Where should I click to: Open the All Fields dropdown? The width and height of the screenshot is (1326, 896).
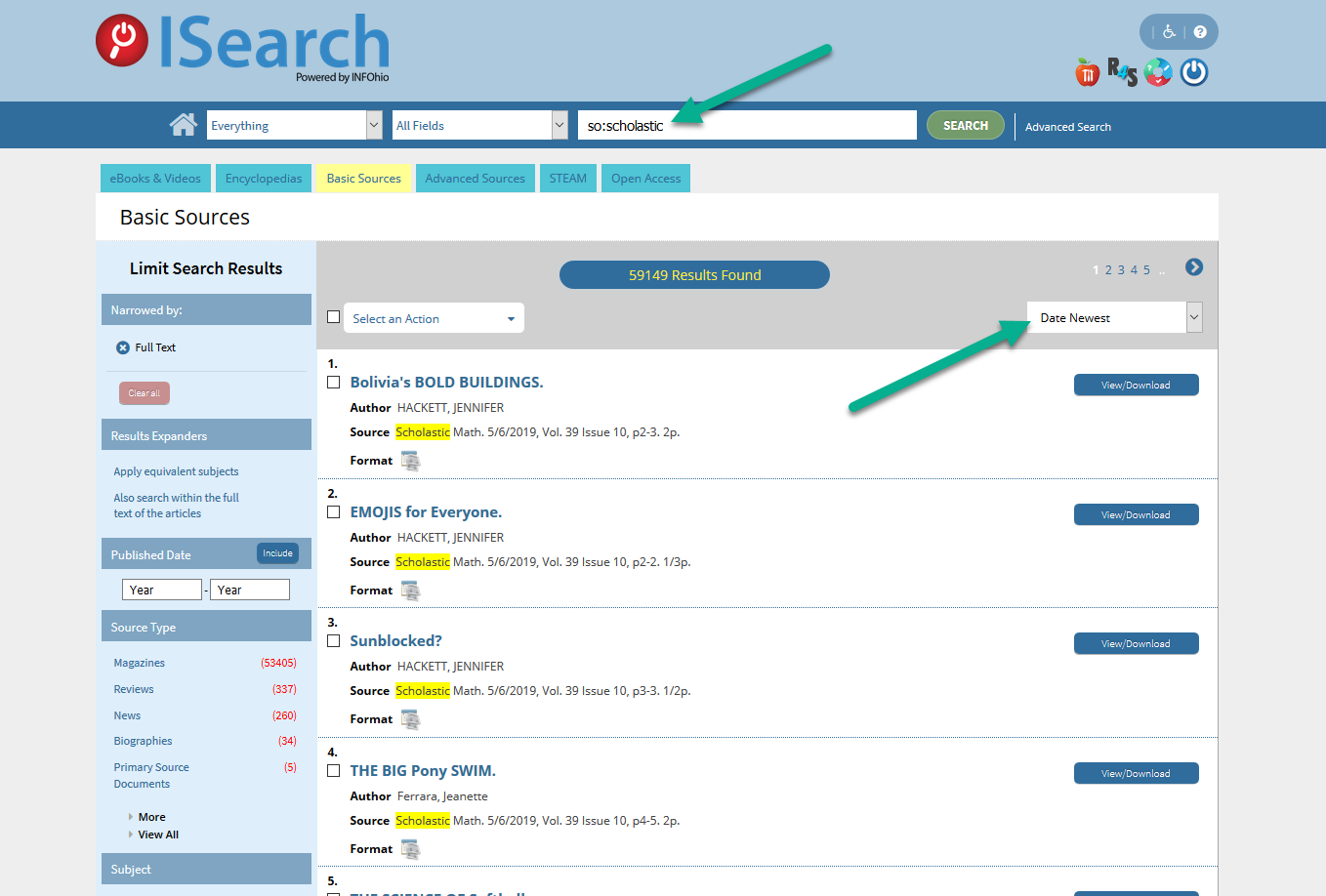pos(479,125)
